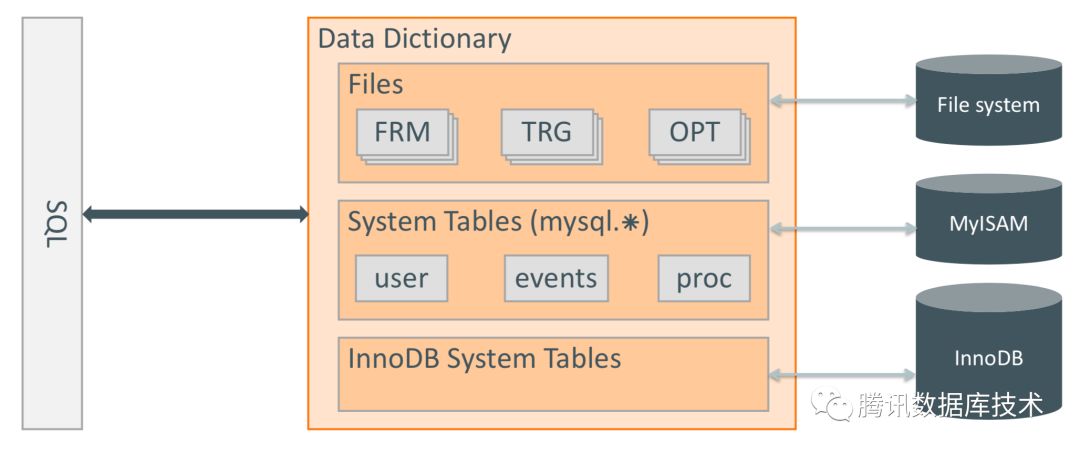Click the arrow connecting Files to File system
Viewport: 1080px width, 453px height.
[x=842, y=101]
